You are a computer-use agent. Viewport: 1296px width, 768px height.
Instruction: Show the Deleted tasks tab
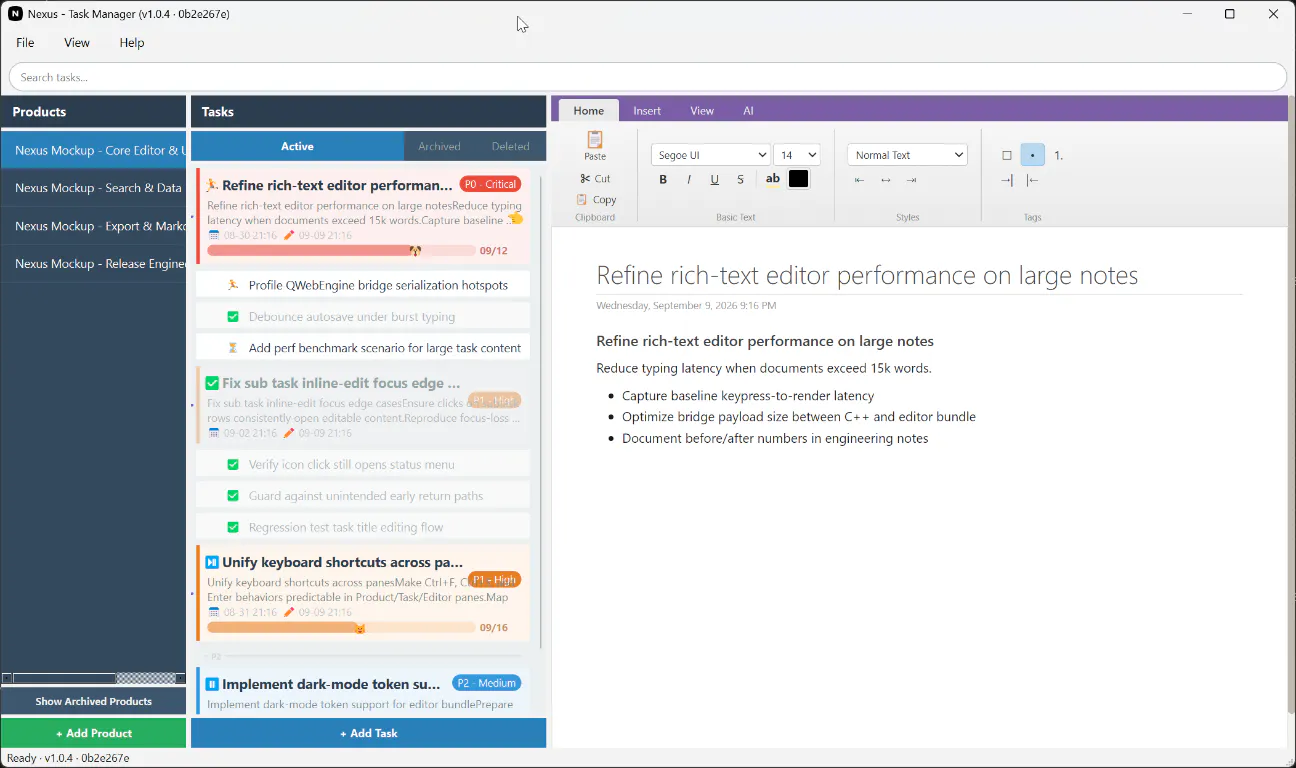tap(510, 146)
